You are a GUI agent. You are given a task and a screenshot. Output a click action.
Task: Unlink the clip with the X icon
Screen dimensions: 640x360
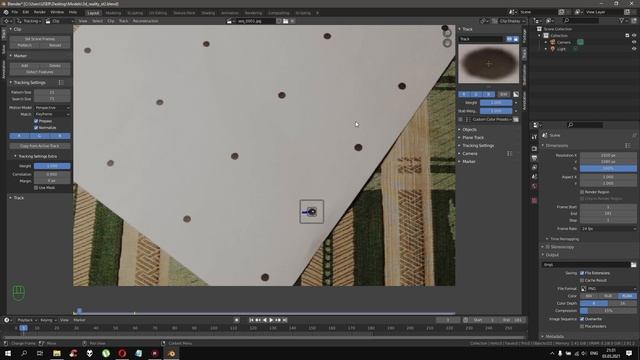click(292, 21)
